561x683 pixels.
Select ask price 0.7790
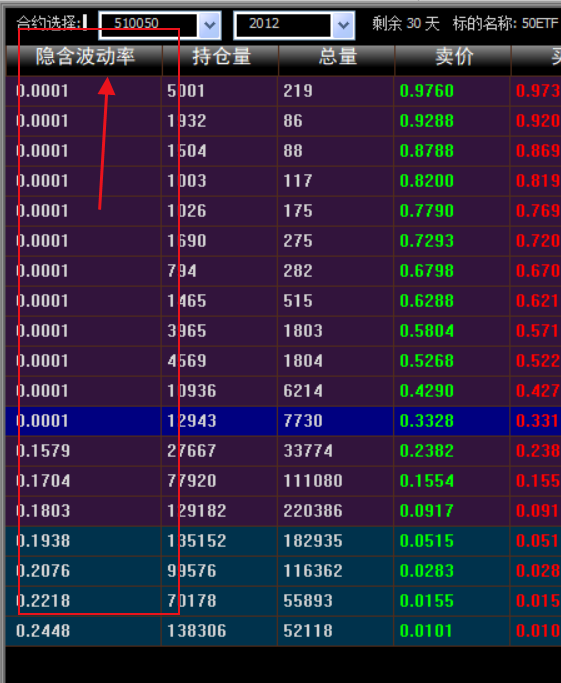coord(427,211)
